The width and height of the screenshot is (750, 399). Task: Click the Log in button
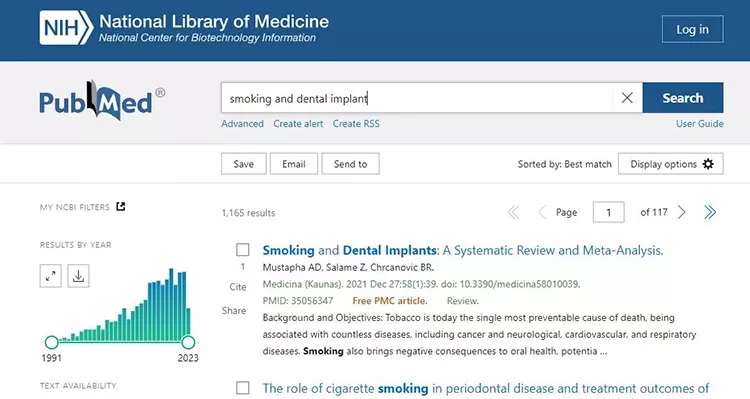click(693, 29)
